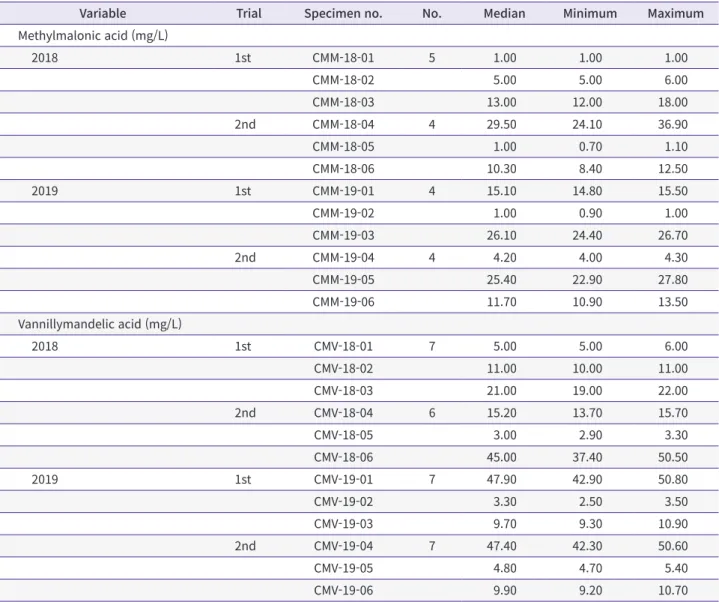Image resolution: width=719 pixels, height=602 pixels.
Task: Select median value 10.30 for CMM-18-06
Action: (501, 169)
